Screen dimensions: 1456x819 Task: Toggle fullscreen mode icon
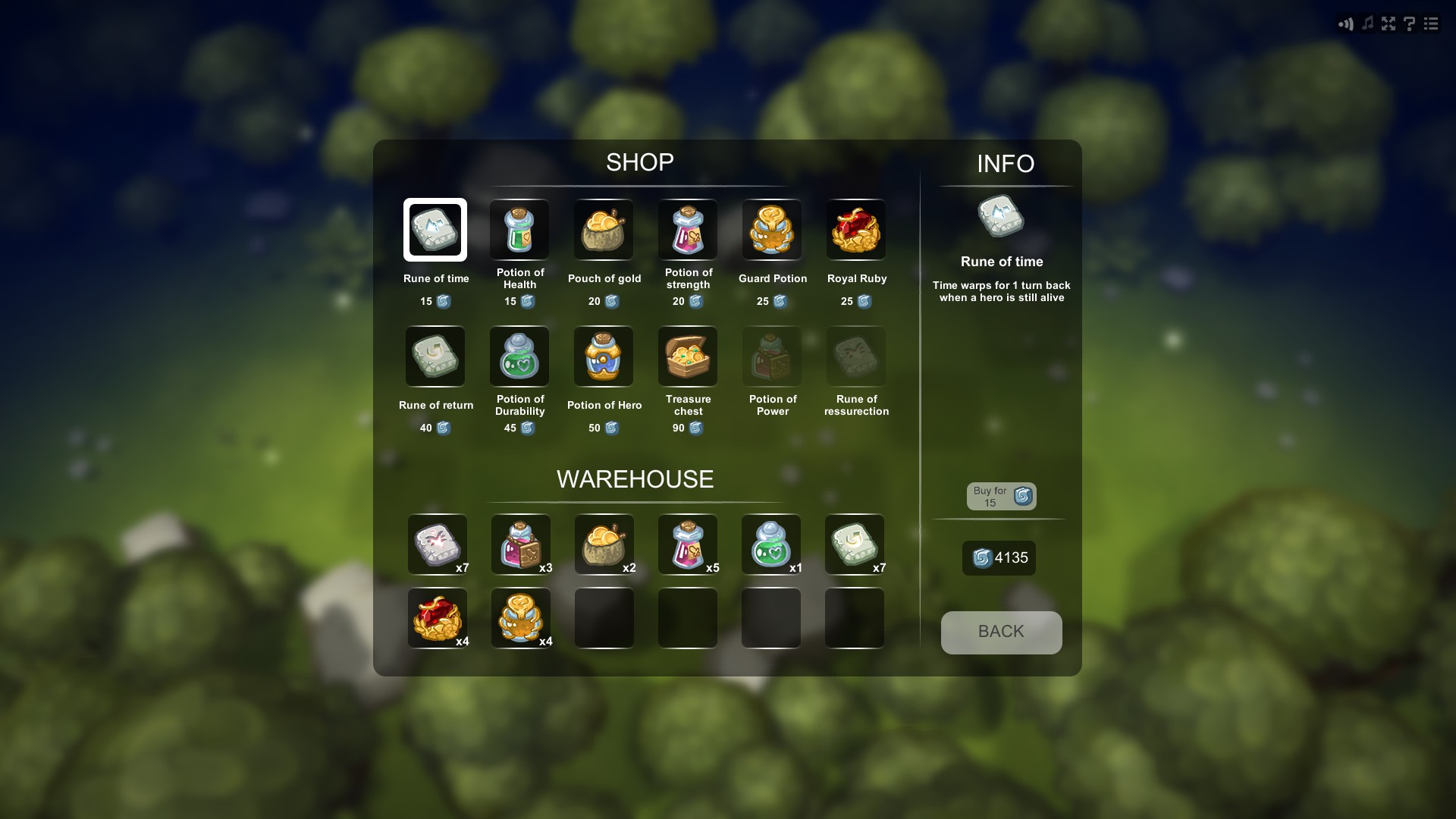point(1390,21)
